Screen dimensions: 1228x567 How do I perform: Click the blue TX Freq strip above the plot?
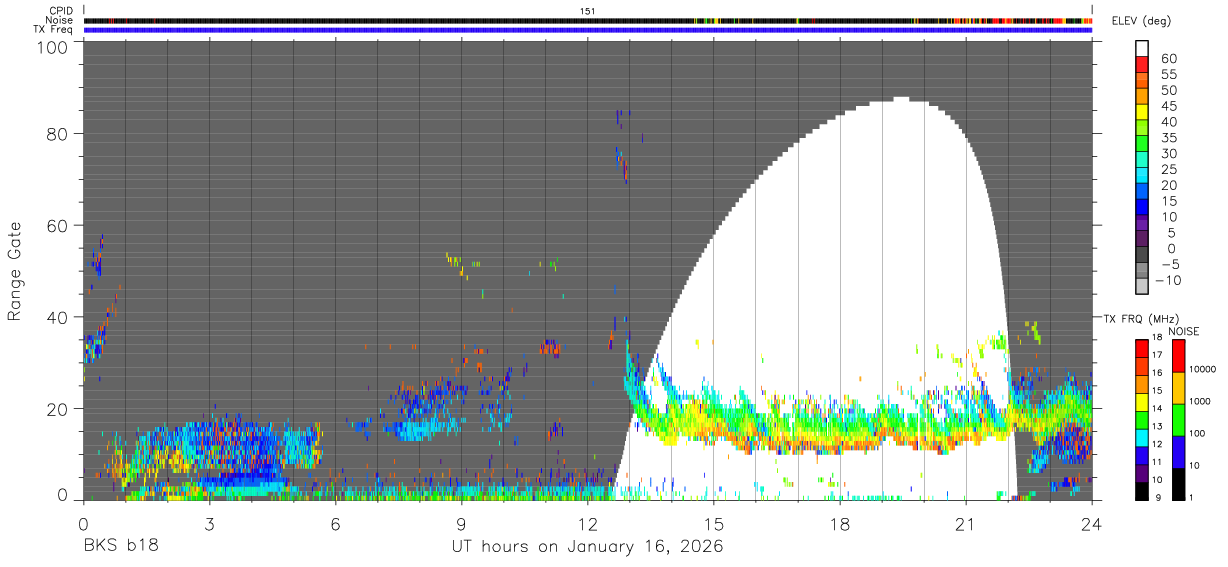point(588,30)
